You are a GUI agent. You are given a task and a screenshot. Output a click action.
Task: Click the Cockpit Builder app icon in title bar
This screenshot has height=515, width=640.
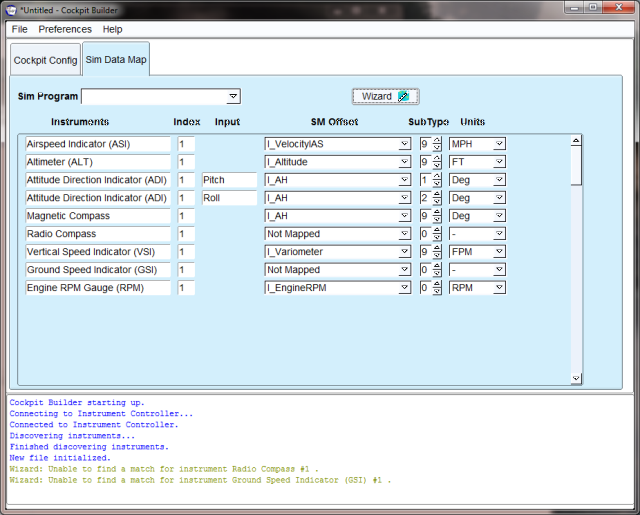(x=10, y=8)
